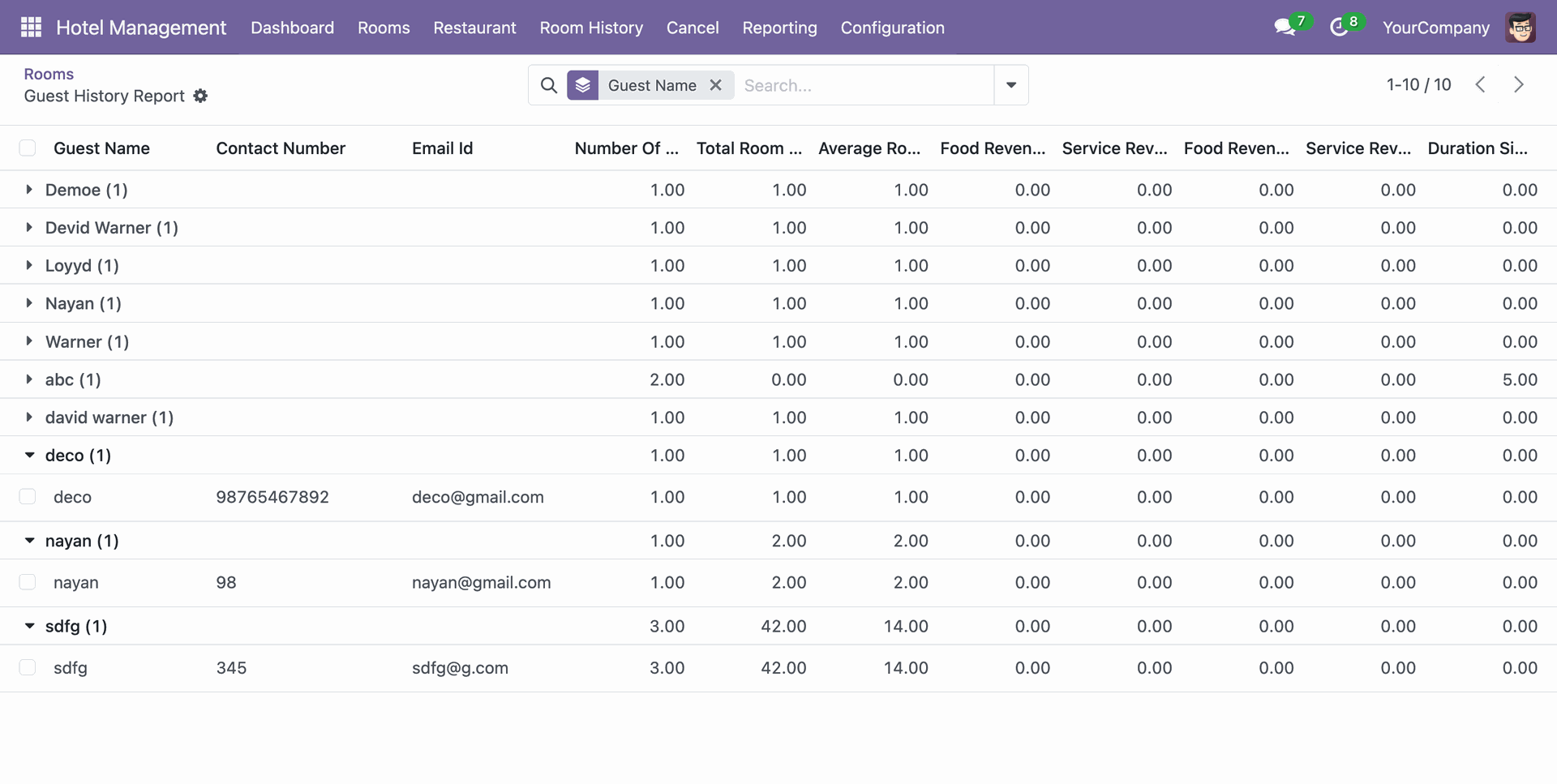The image size is (1557, 784).
Task: Select all rows with header checkbox
Action: [x=28, y=148]
